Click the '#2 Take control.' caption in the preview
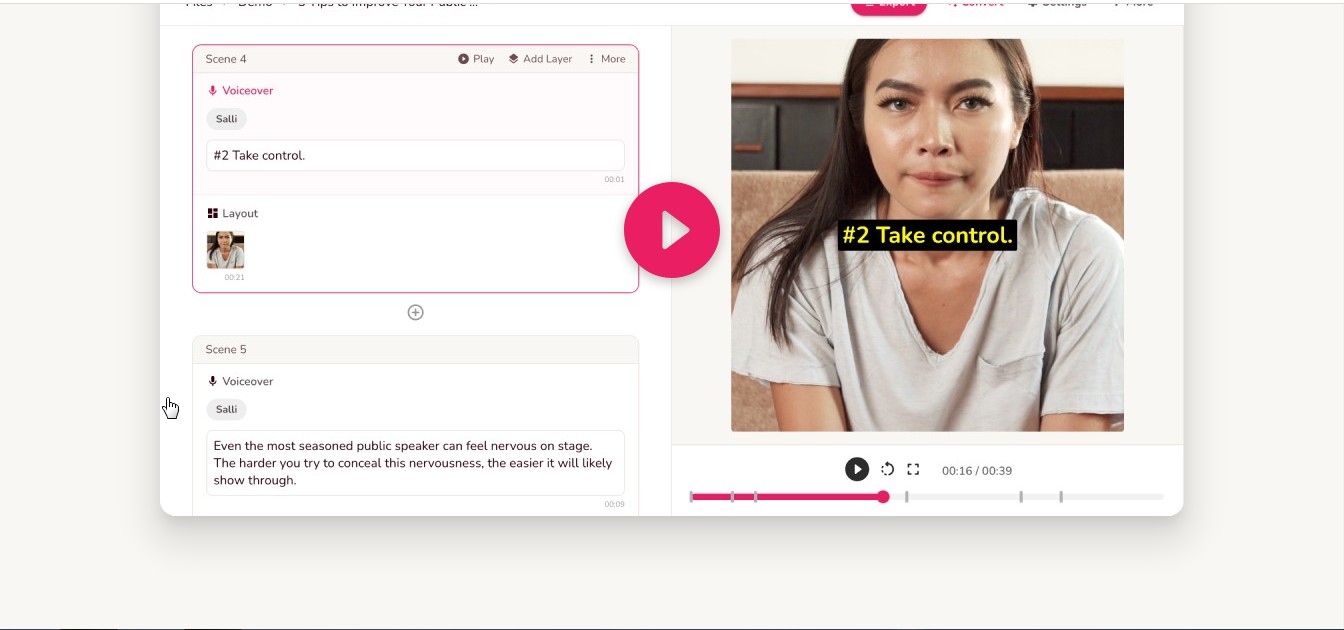The height and width of the screenshot is (630, 1344). tap(927, 235)
